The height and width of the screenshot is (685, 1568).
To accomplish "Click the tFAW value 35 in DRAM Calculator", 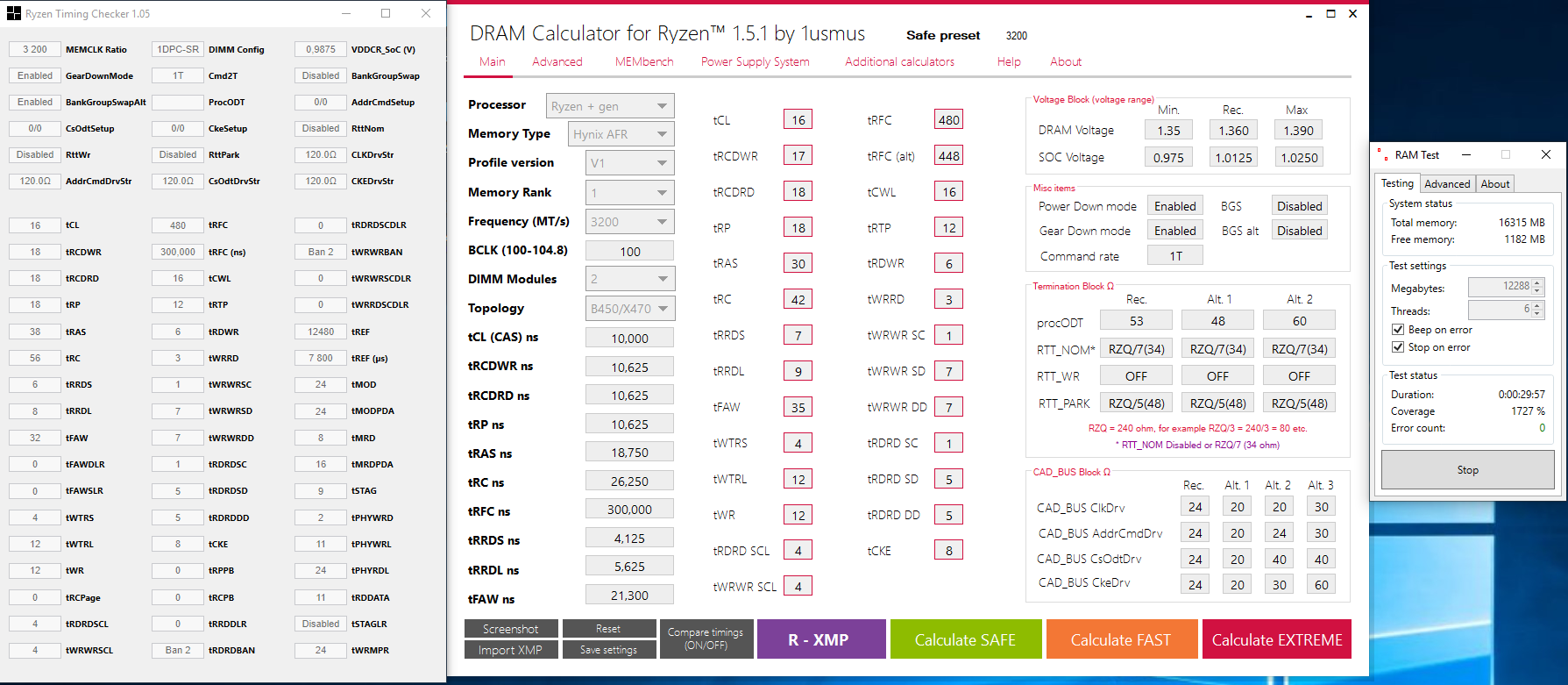I will (x=798, y=408).
